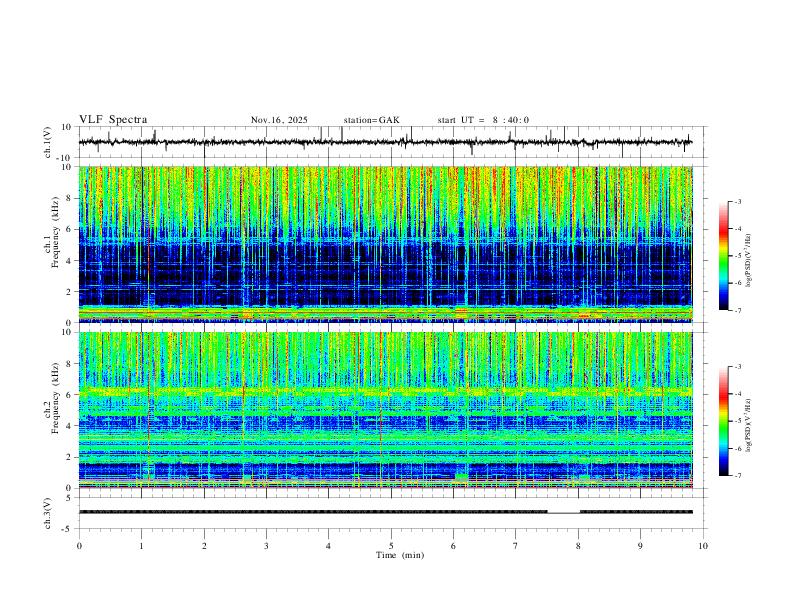Click time-axis tick label "1"

click(x=141, y=546)
